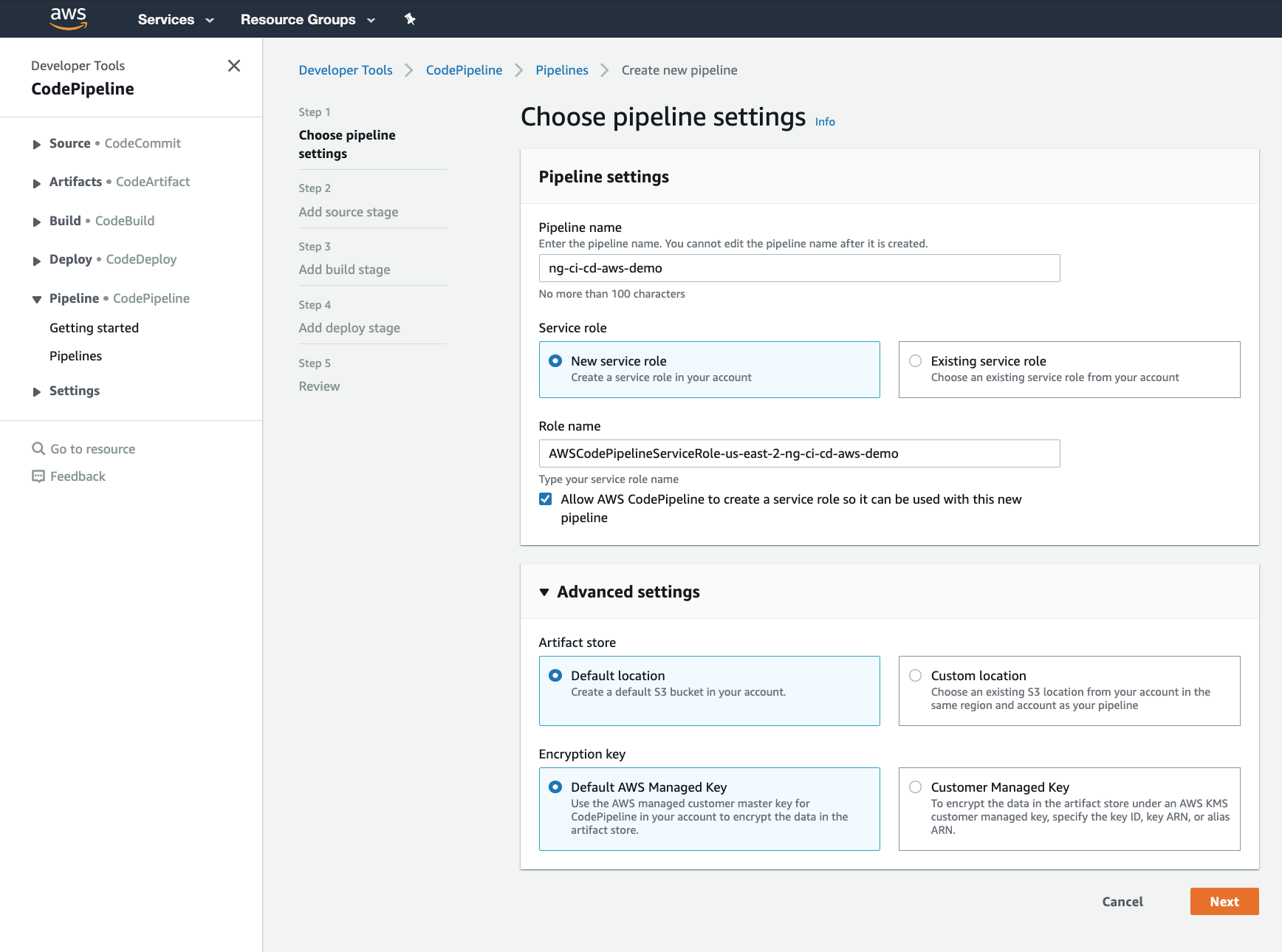Viewport: 1282px width, 952px height.
Task: Click the CodePipeline sidebar title
Action: (83, 89)
